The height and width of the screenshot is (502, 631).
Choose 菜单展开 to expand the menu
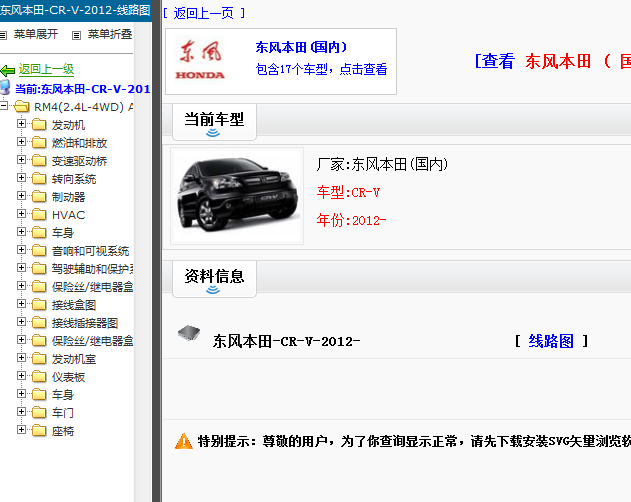(x=36, y=34)
